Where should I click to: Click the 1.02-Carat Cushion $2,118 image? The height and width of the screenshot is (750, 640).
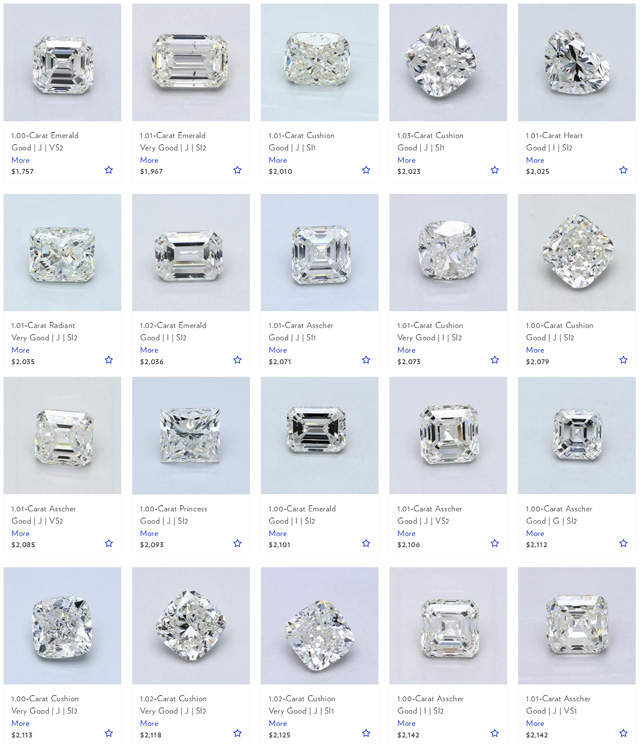191,626
